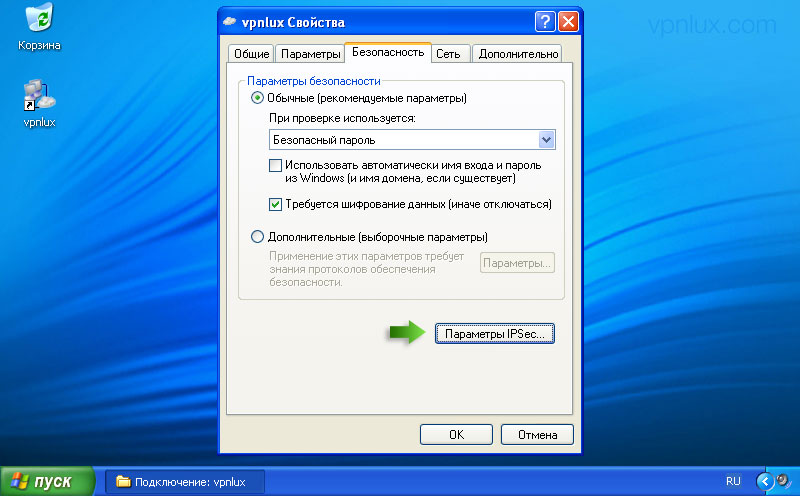Uncheck Требуется шифрование данных checkbox

(x=276, y=205)
